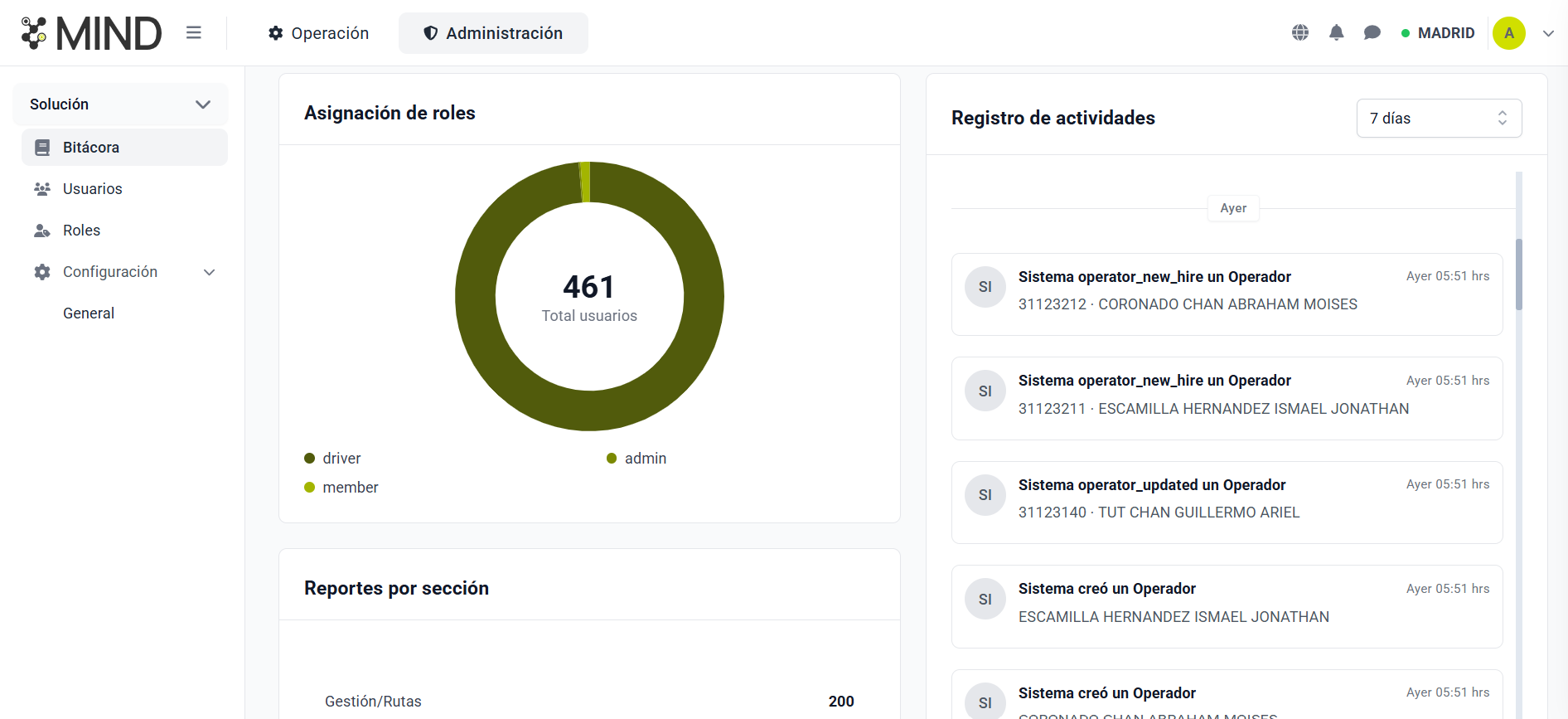Expand the user menu chevron
Image resolution: width=1568 pixels, height=719 pixels.
(x=1548, y=33)
